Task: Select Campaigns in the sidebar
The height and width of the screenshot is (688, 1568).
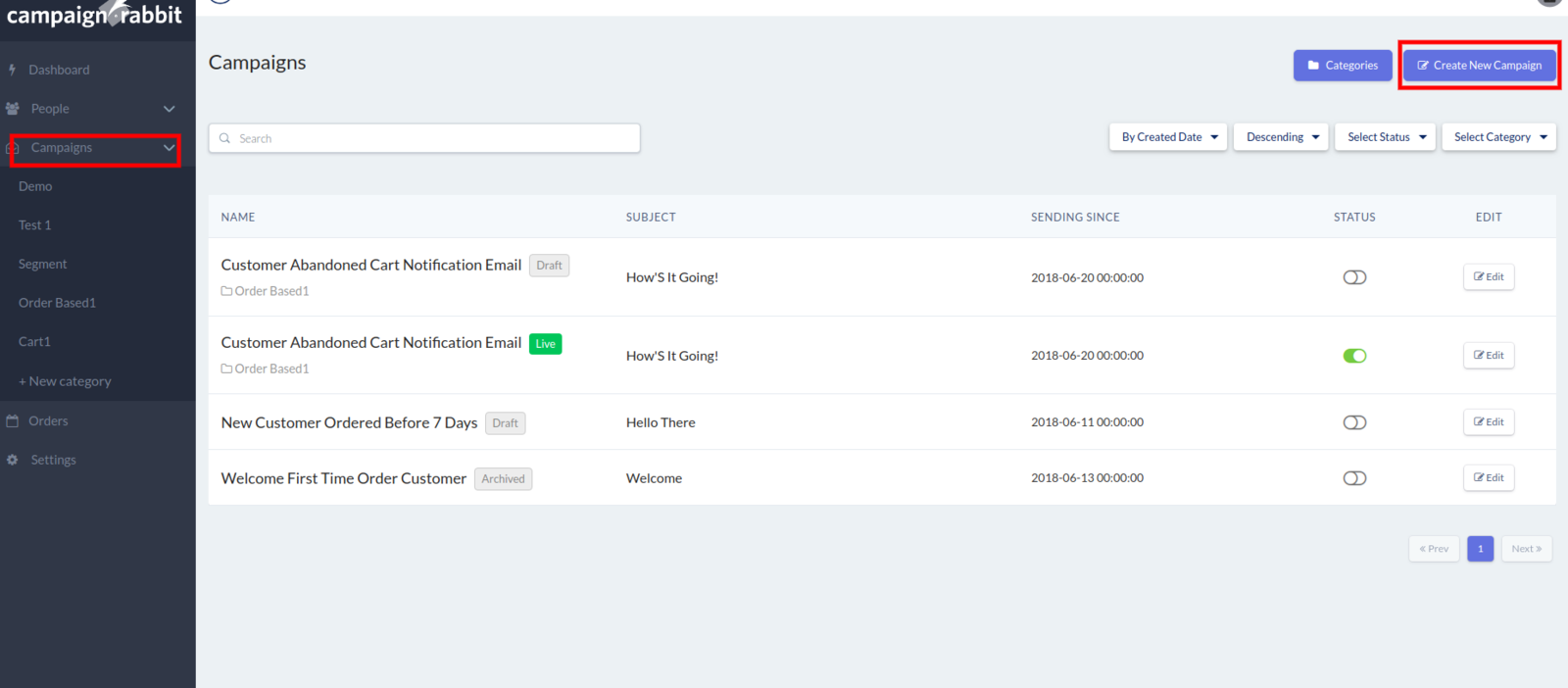Action: pos(62,148)
